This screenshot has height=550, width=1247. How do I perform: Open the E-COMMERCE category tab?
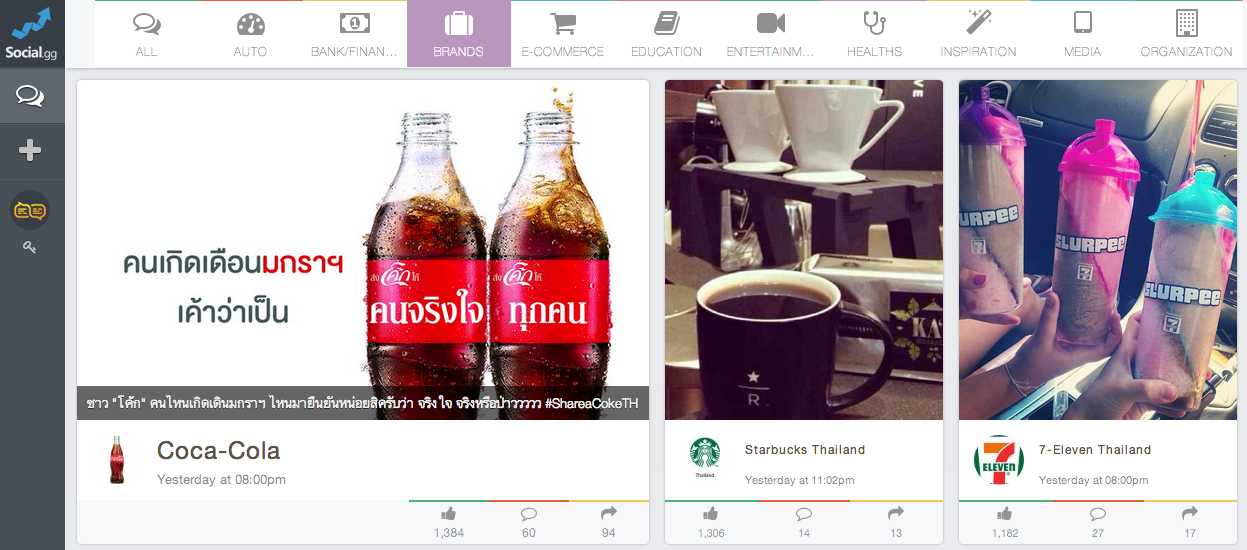[x=563, y=34]
